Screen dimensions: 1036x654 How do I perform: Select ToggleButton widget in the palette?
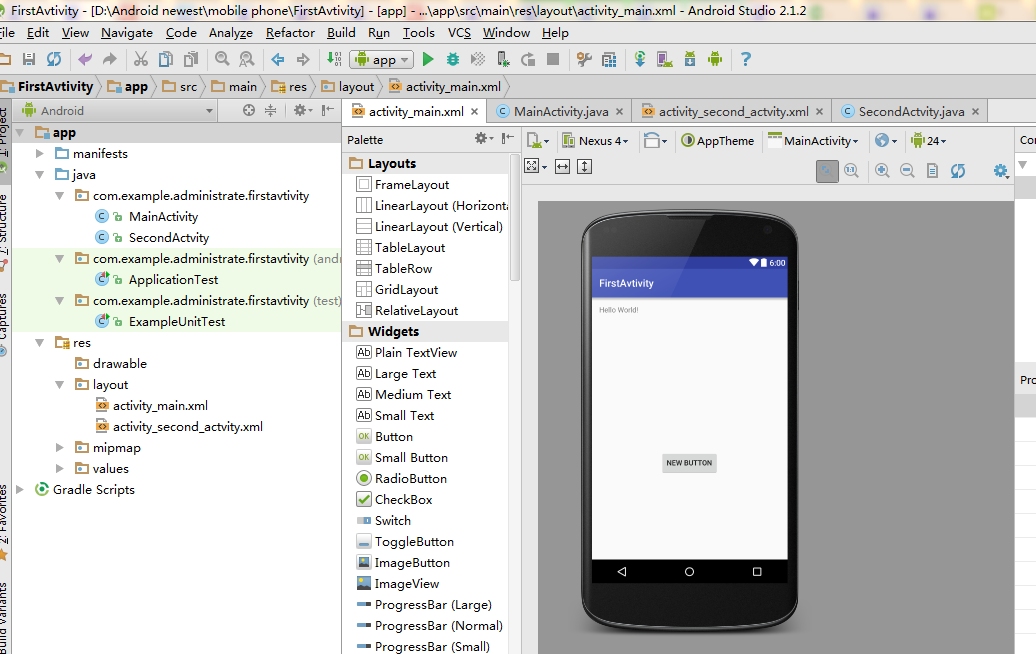[x=413, y=542]
